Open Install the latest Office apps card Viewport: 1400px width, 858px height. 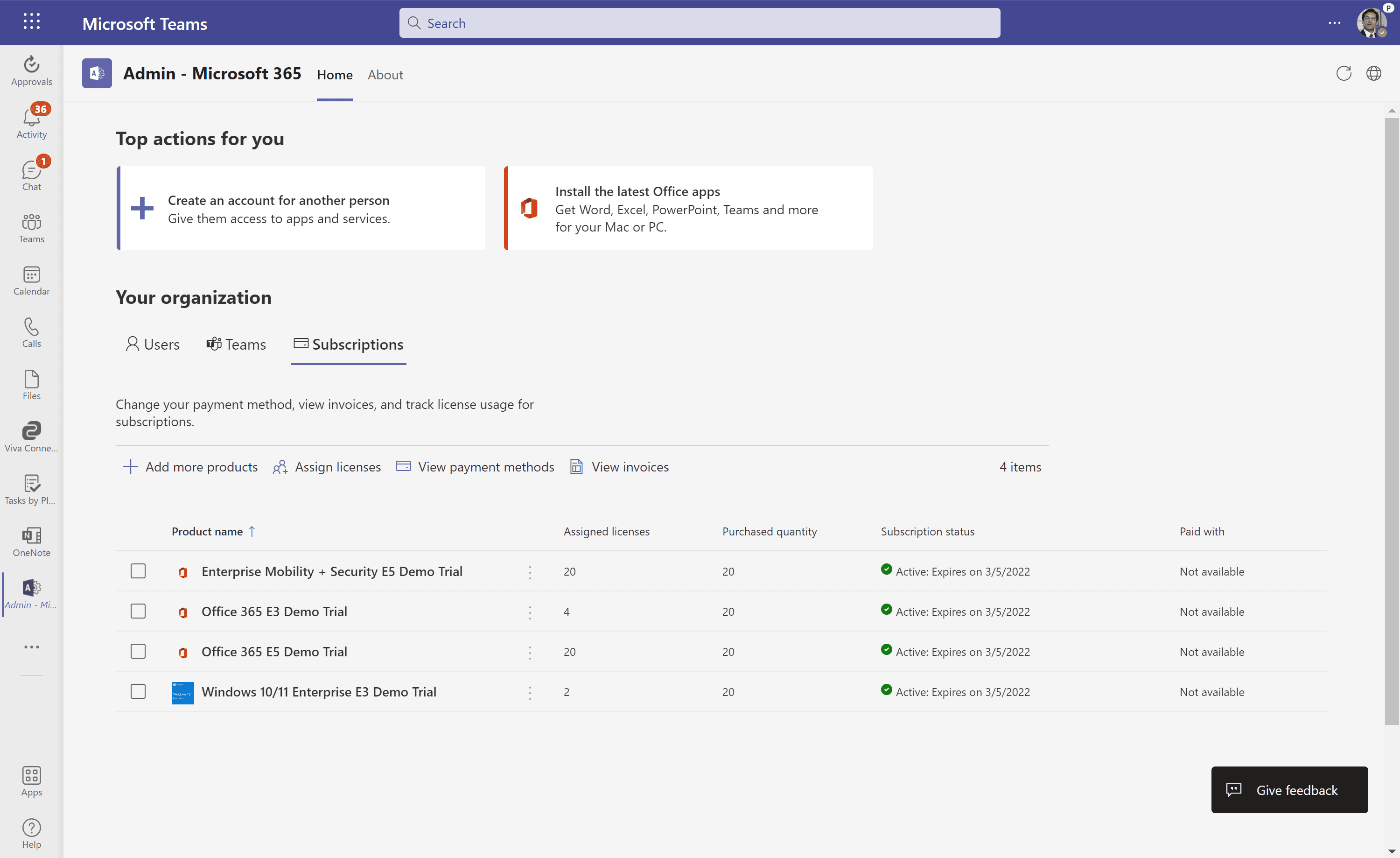(x=688, y=208)
